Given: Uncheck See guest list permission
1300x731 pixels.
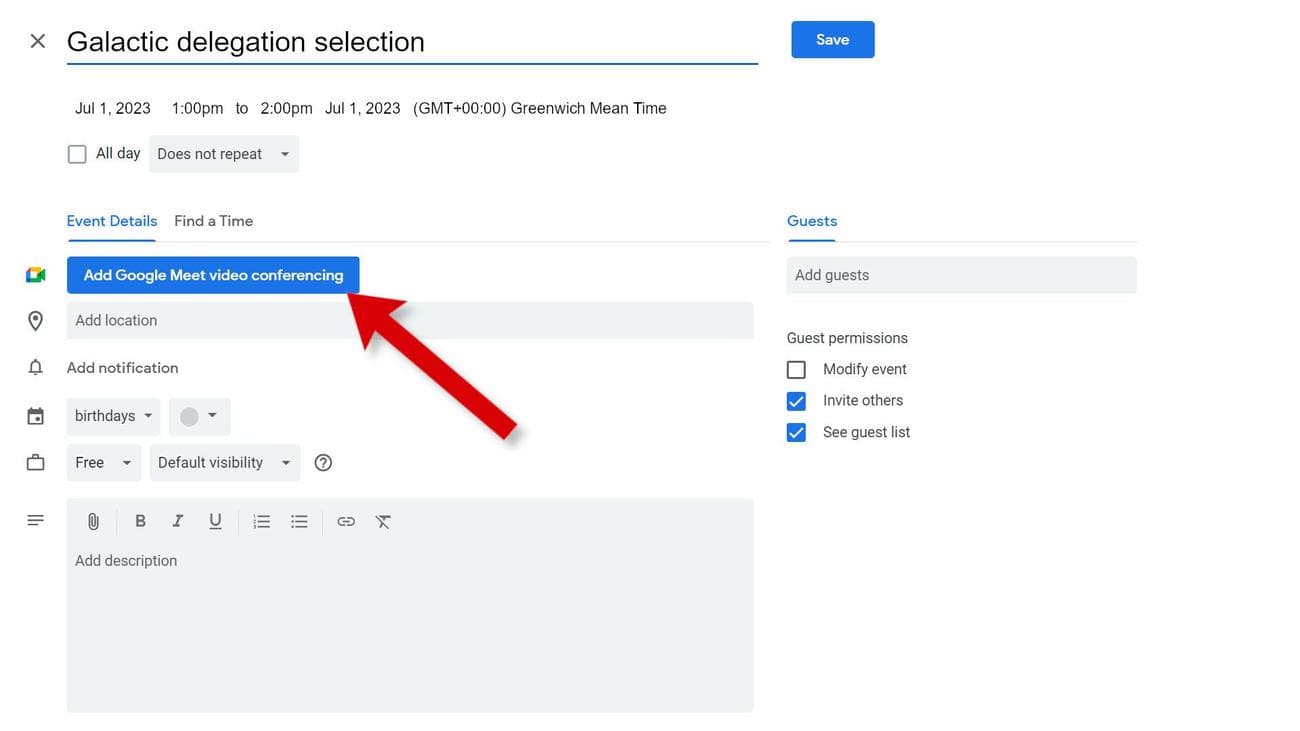Looking at the screenshot, I should [796, 433].
